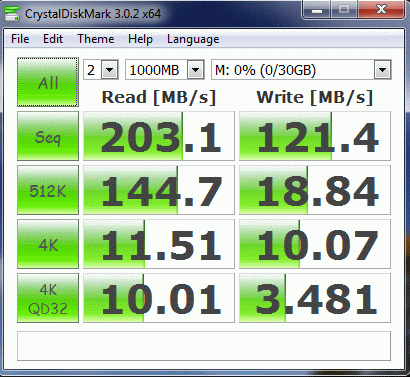This screenshot has width=410, height=377.
Task: Start the 512K benchmark test
Action: tap(48, 190)
